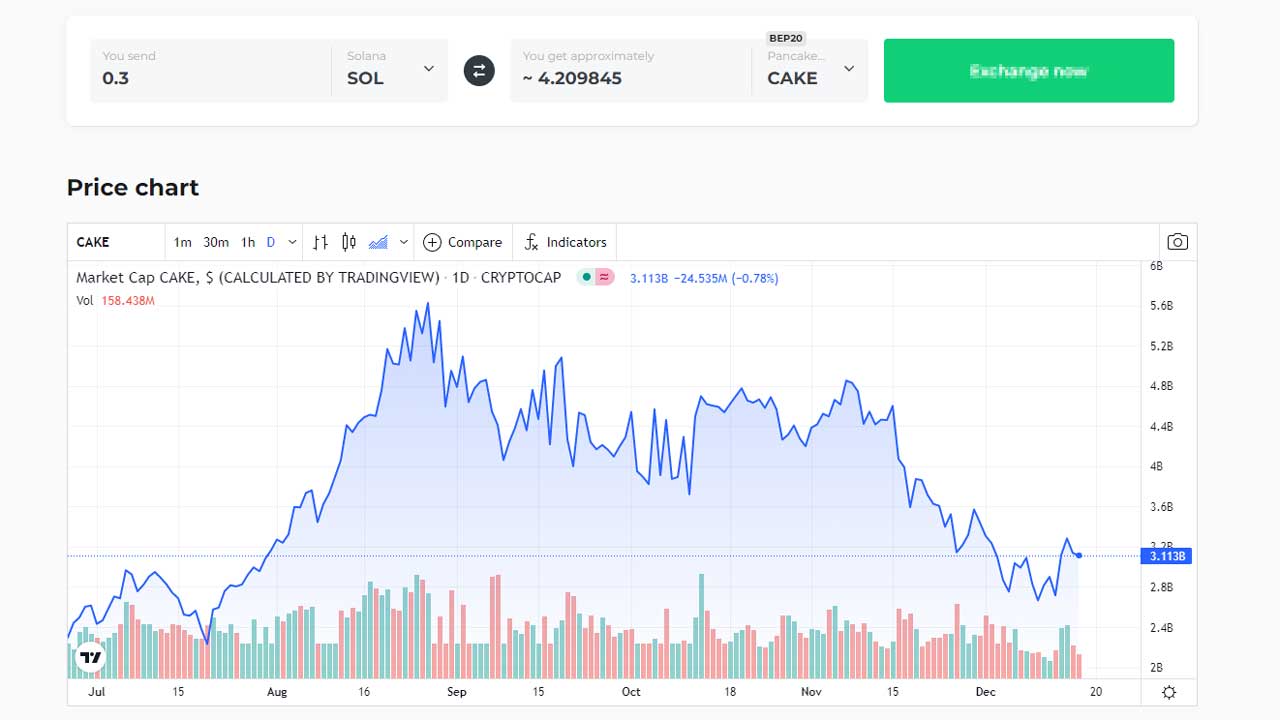The width and height of the screenshot is (1280, 720).
Task: Open the SOL currency dropdown
Action: (x=390, y=70)
